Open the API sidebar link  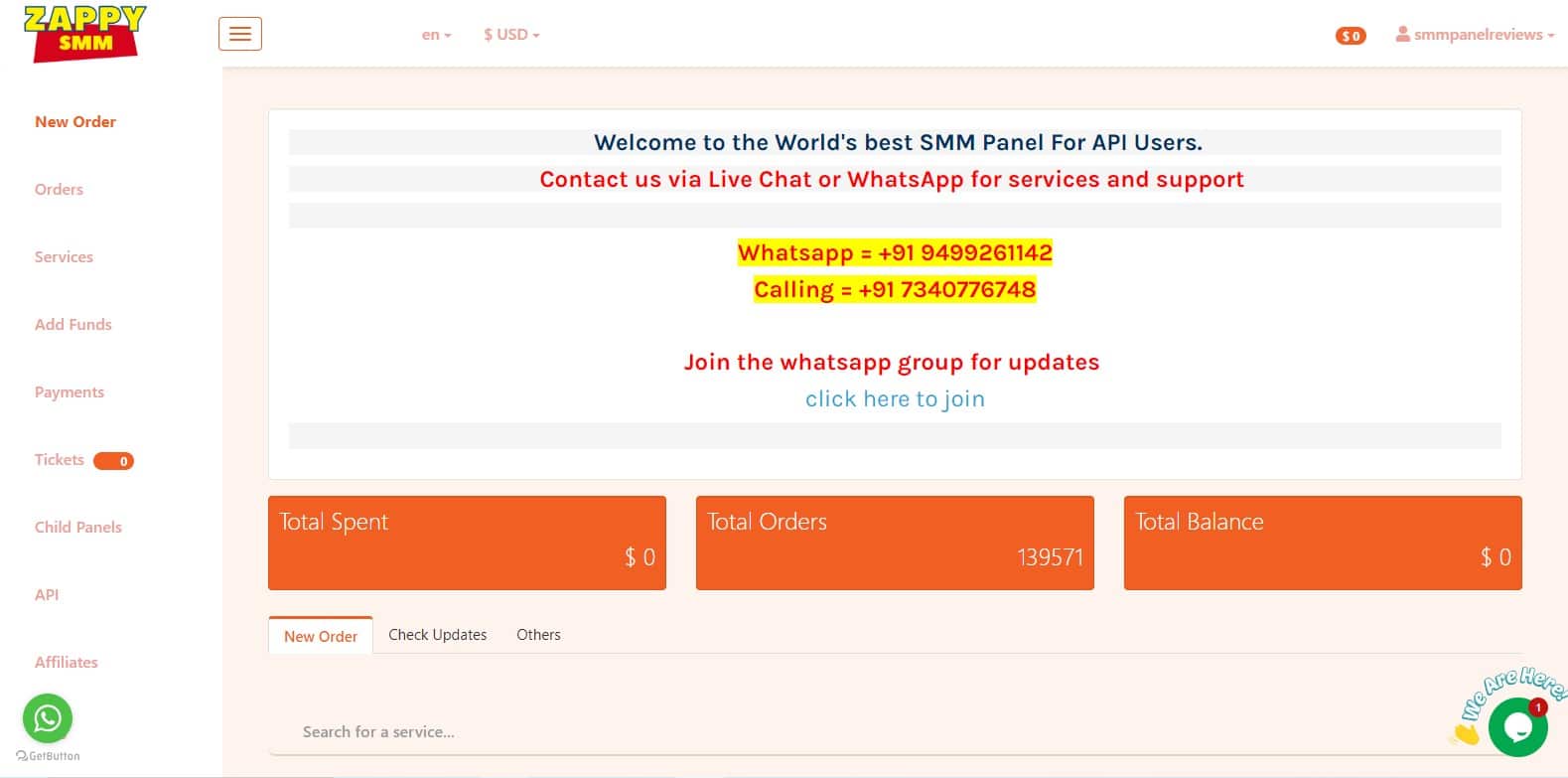[47, 595]
